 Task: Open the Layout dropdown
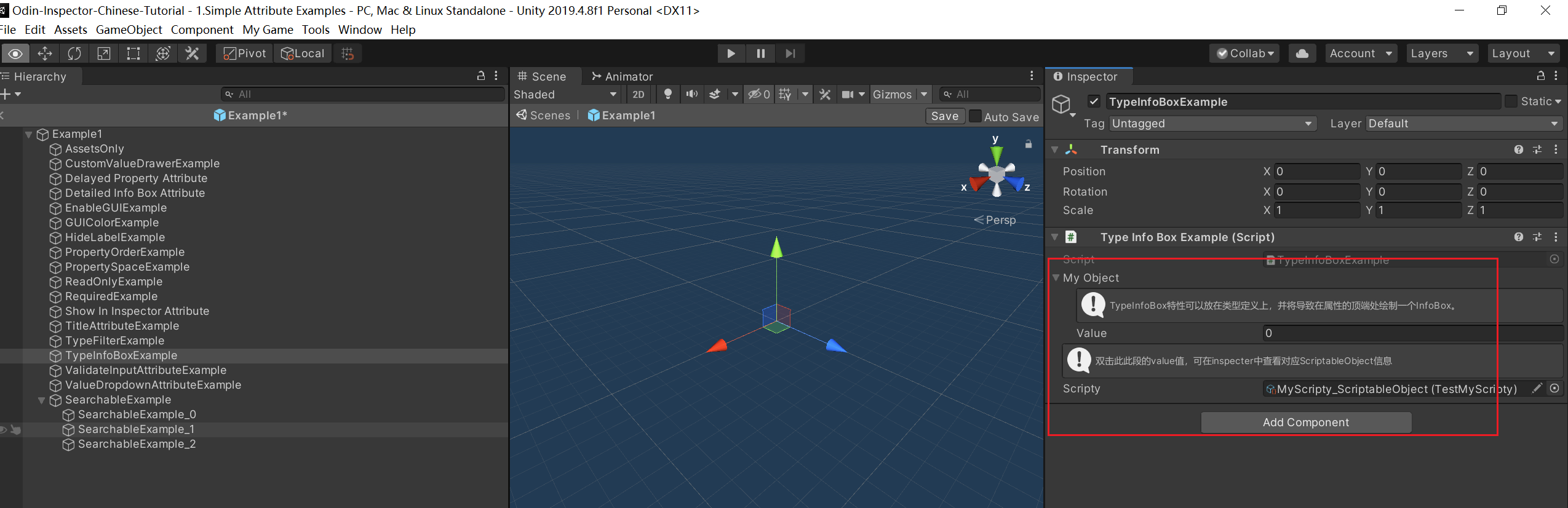(1523, 54)
